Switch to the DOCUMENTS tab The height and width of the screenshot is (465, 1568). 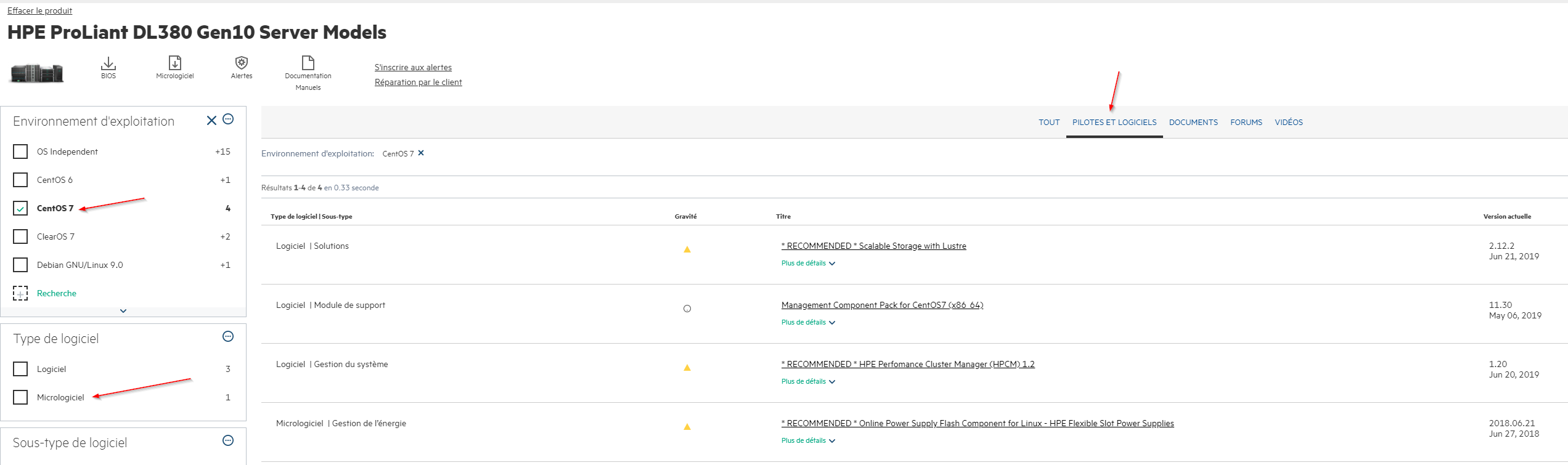(x=1193, y=123)
